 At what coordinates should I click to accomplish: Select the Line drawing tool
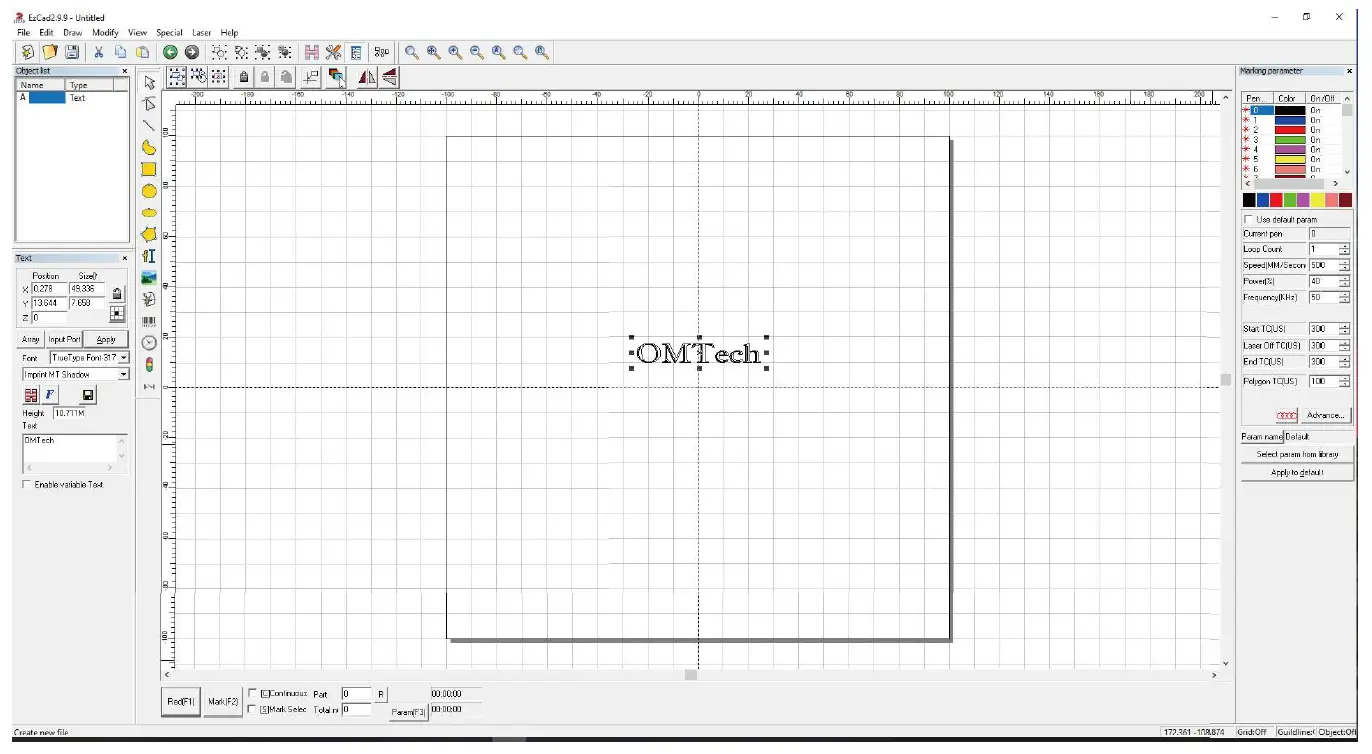point(149,126)
